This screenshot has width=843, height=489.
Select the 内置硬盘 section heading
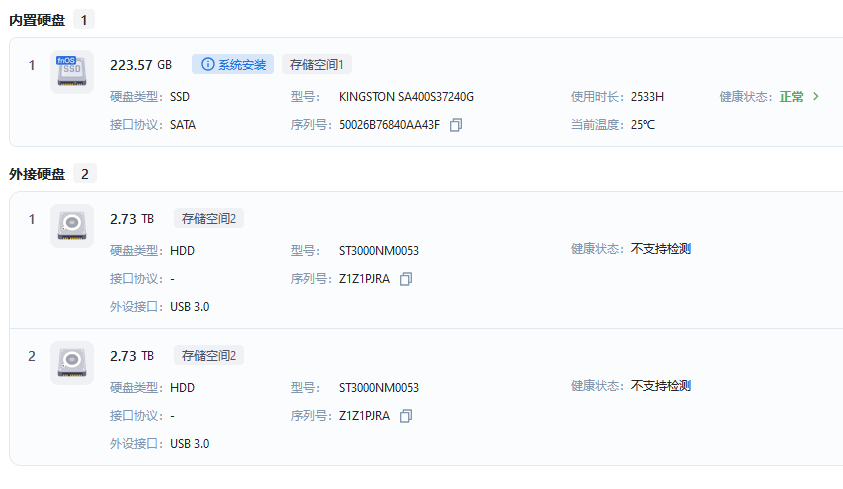(37, 20)
